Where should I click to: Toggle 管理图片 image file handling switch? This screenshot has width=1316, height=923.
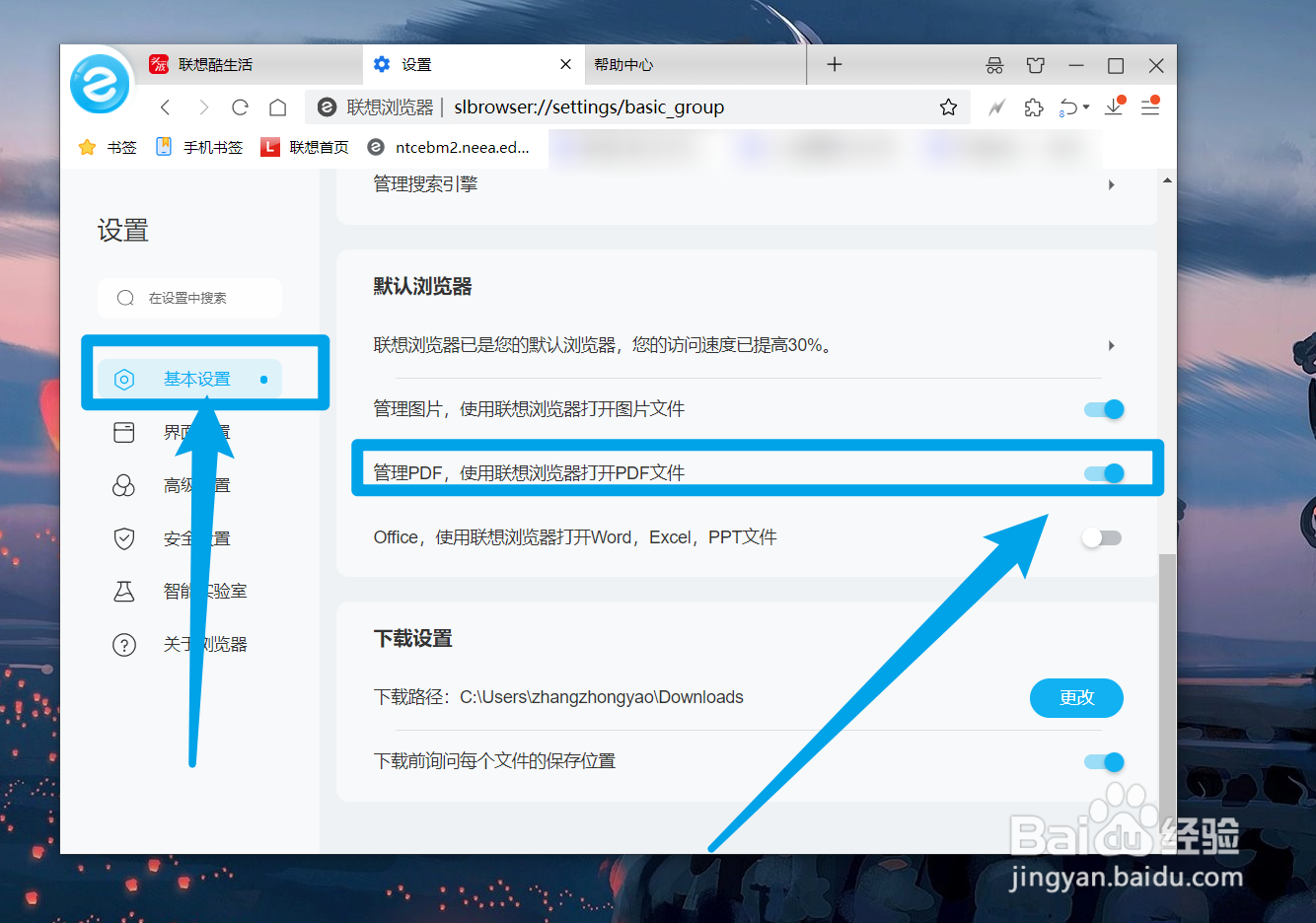tap(1104, 409)
